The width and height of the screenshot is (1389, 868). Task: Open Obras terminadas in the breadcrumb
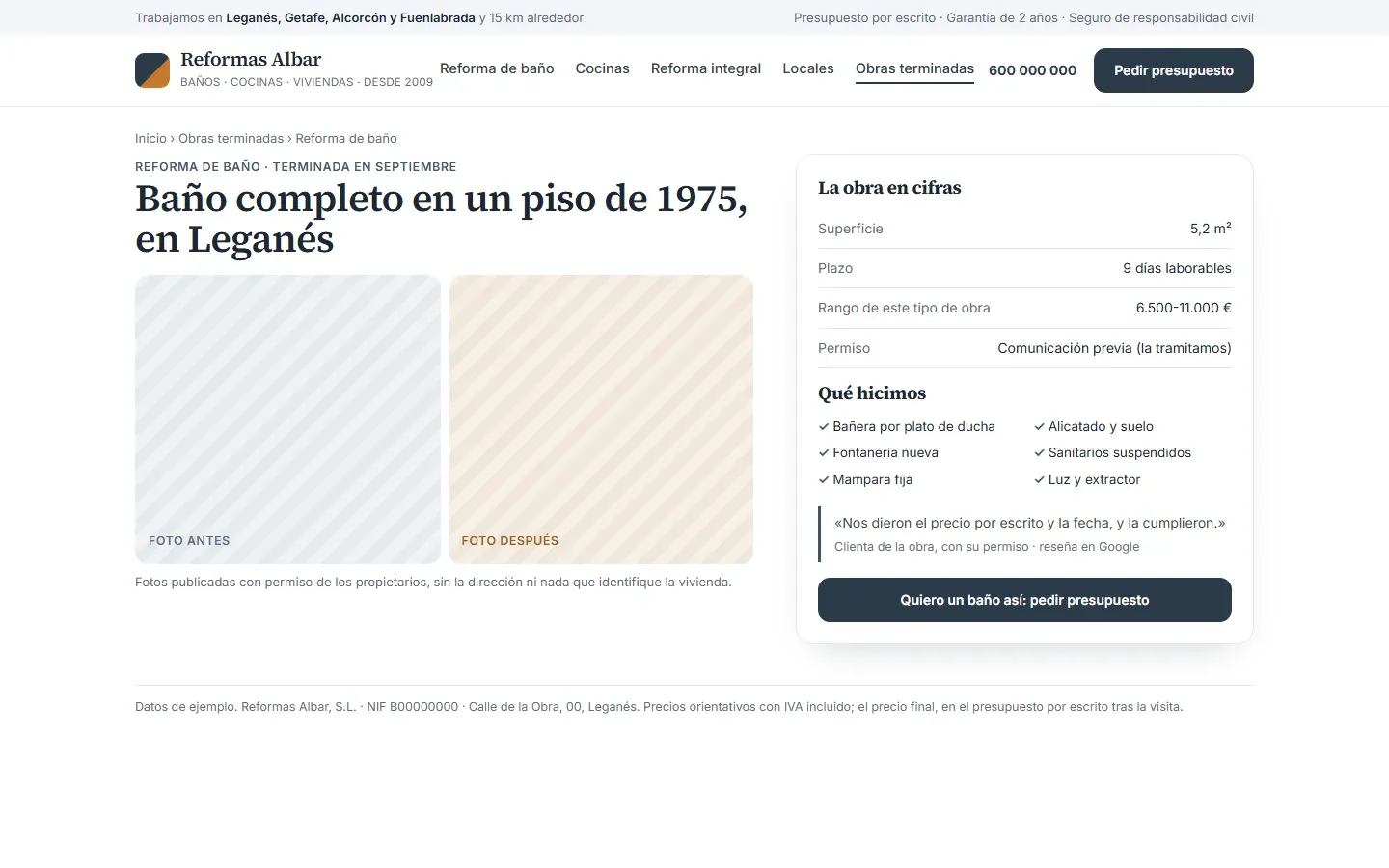pos(231,138)
